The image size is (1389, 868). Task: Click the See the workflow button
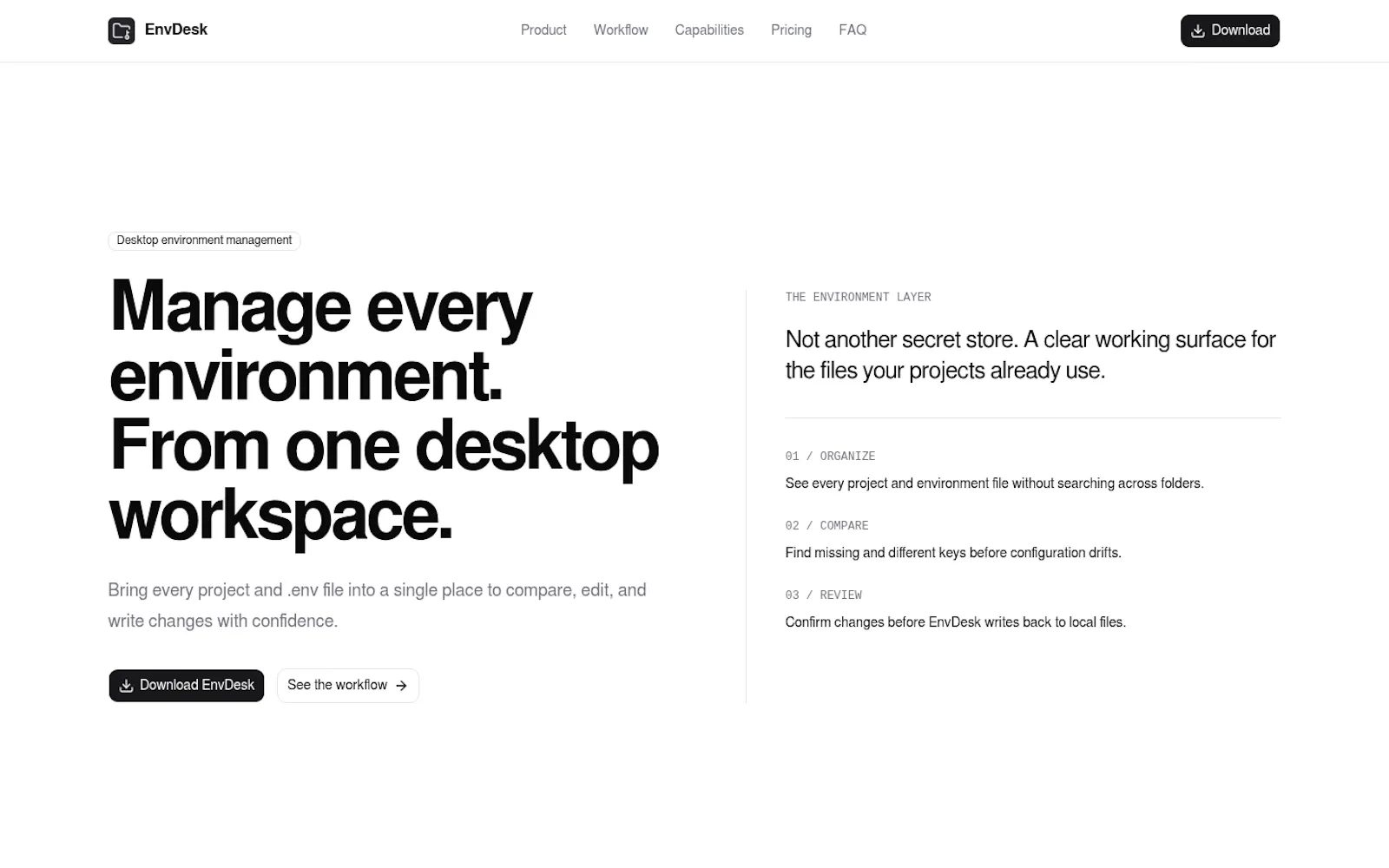coord(348,686)
